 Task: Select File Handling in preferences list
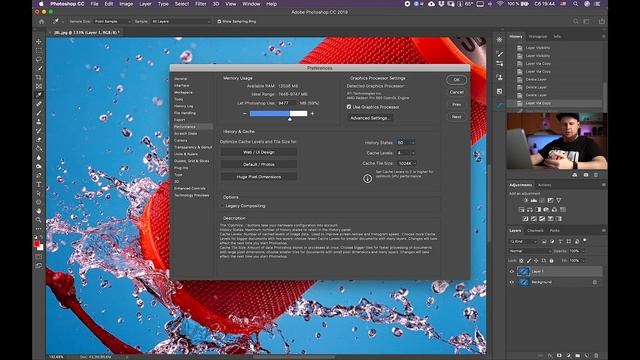[x=185, y=113]
